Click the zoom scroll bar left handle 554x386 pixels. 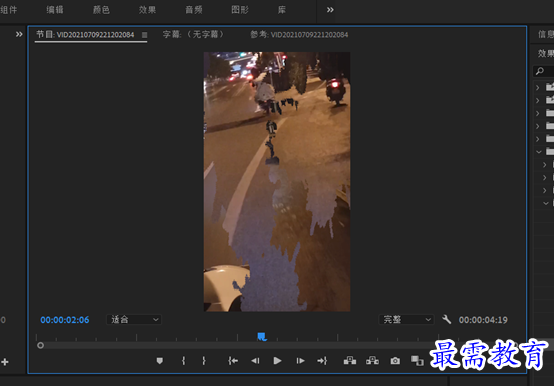[x=40, y=345]
